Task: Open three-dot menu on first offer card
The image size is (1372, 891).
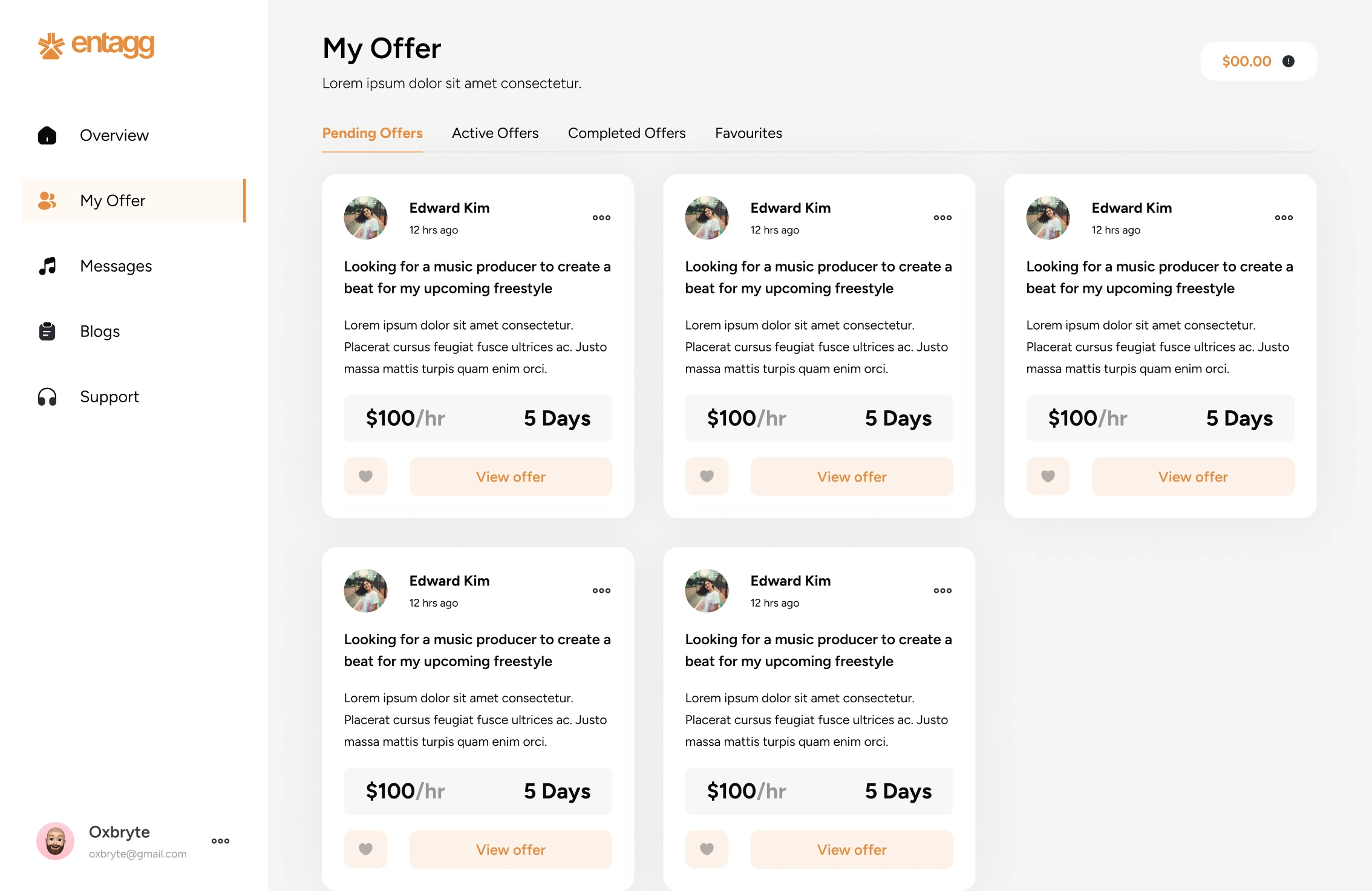Action: (x=601, y=218)
